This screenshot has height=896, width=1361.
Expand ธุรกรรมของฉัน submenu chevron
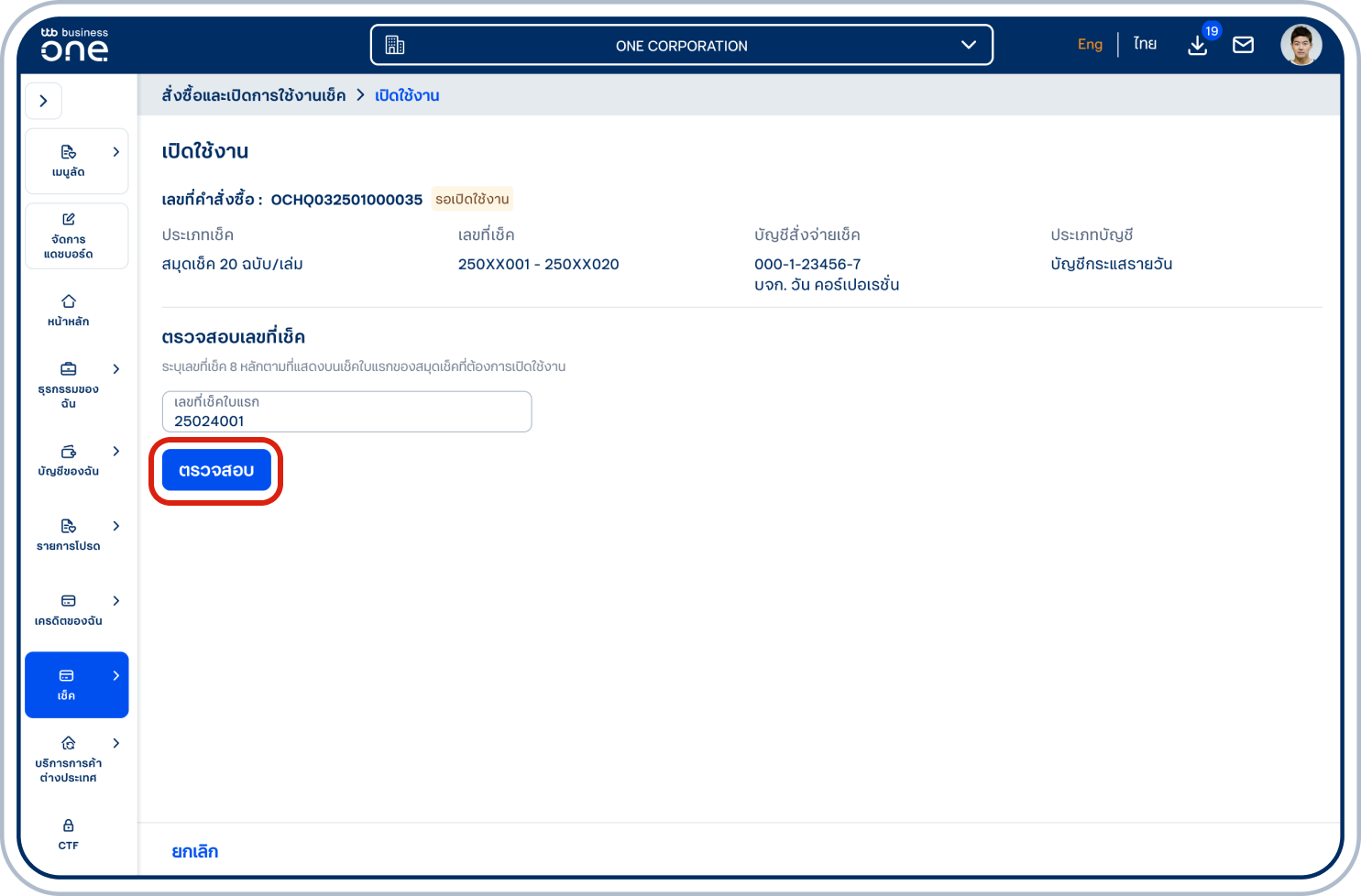(x=115, y=369)
